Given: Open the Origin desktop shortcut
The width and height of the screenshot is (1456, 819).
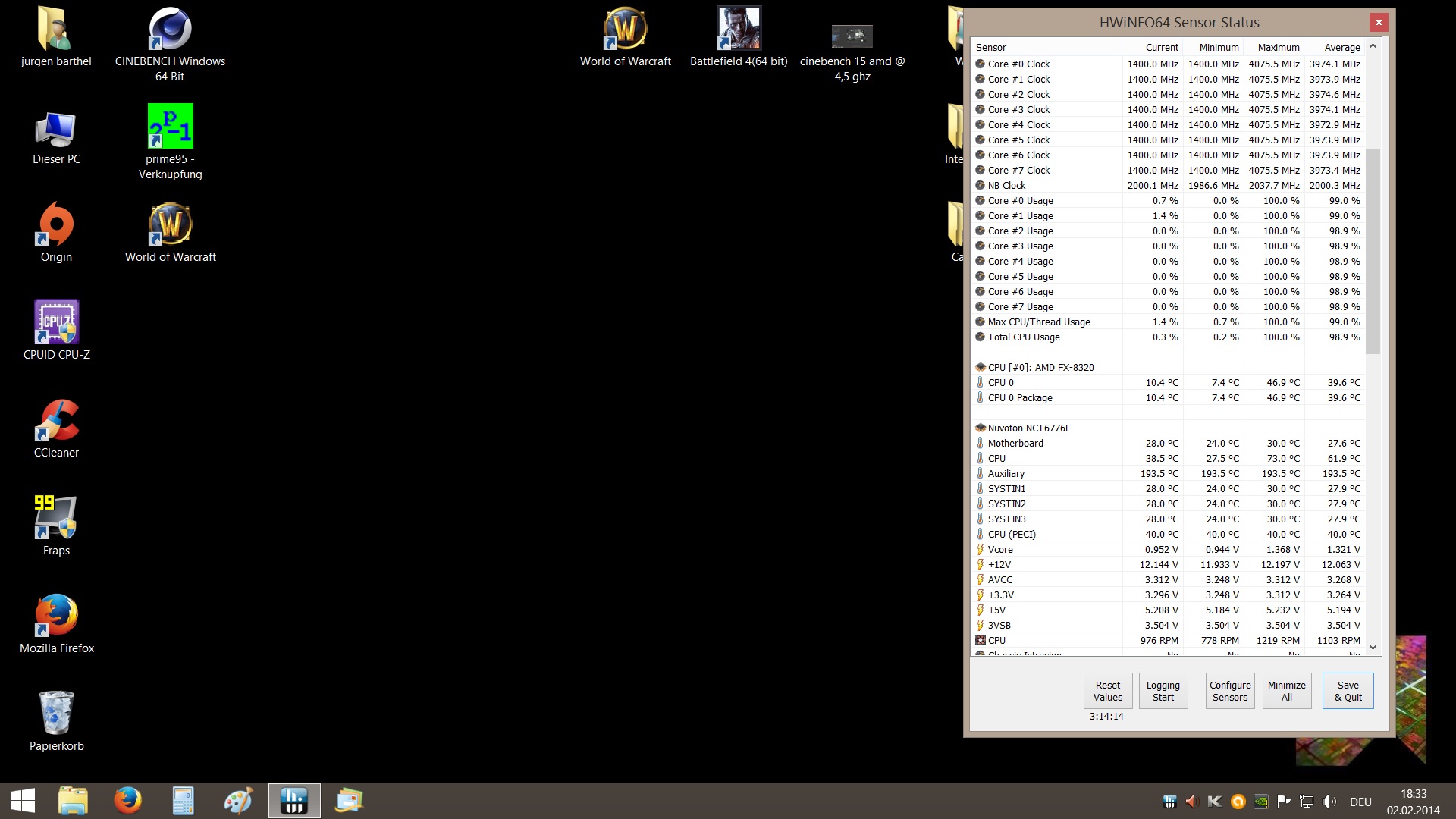Looking at the screenshot, I should (x=56, y=224).
